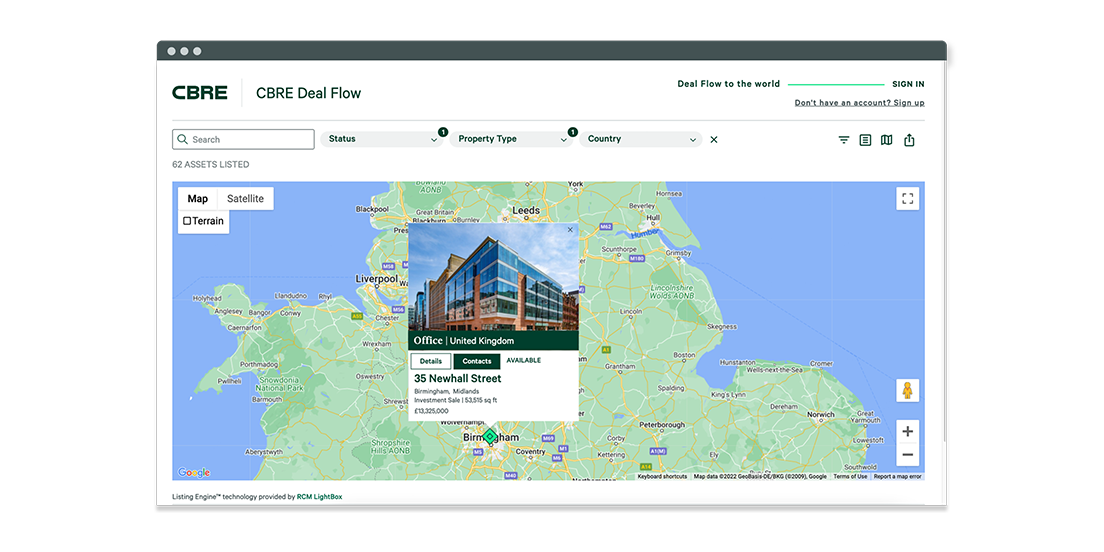This screenshot has width=1104, height=552.
Task: Click the Google logo on map
Action: (194, 472)
